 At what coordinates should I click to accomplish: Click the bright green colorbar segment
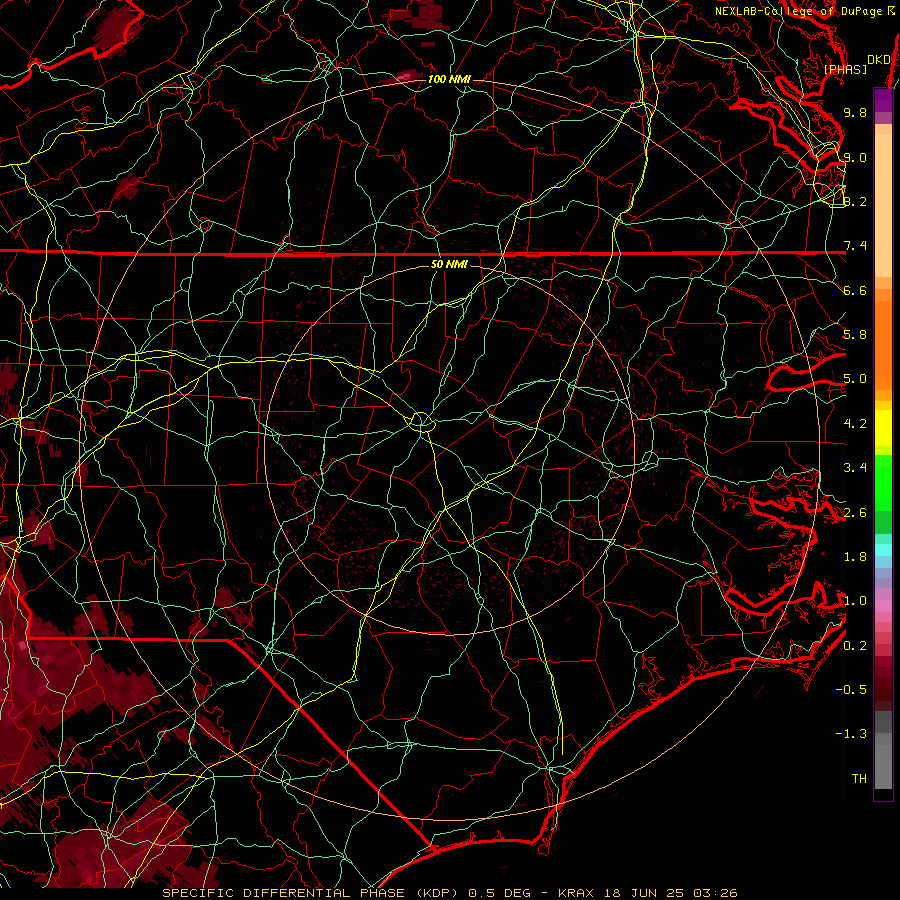883,482
